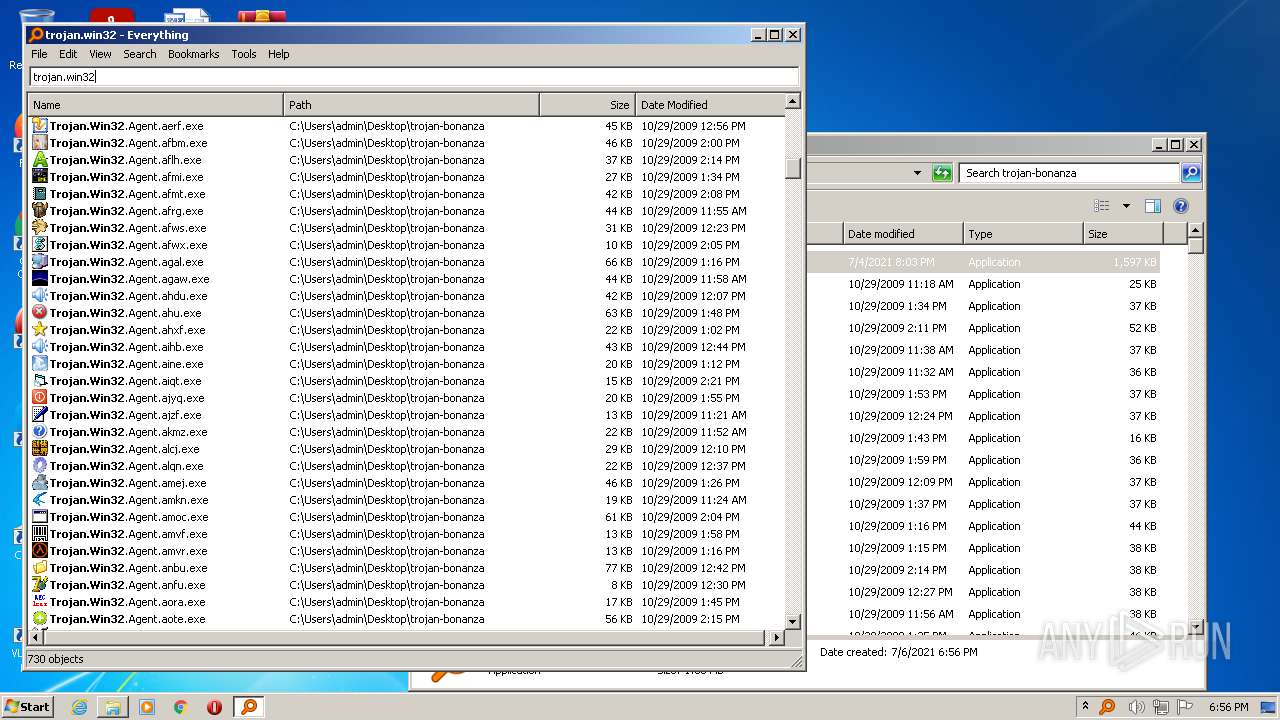Click the Everything taskbar button
The height and width of the screenshot is (720, 1280).
248,707
